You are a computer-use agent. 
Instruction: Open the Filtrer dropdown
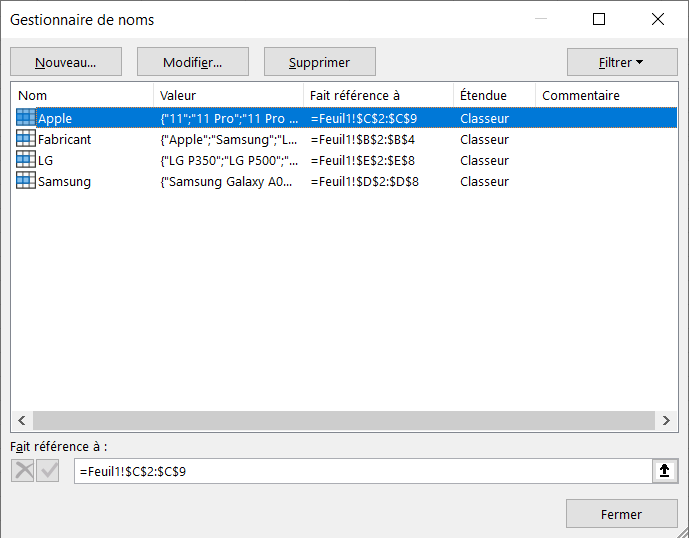[622, 62]
